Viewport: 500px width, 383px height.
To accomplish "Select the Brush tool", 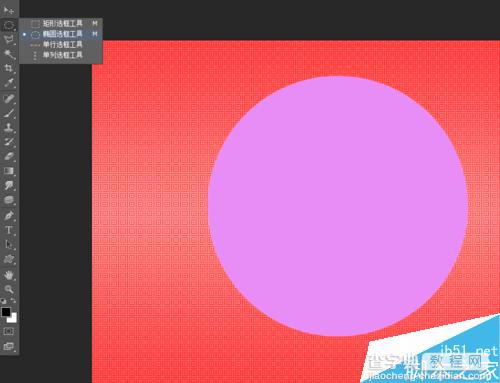I will [9, 113].
